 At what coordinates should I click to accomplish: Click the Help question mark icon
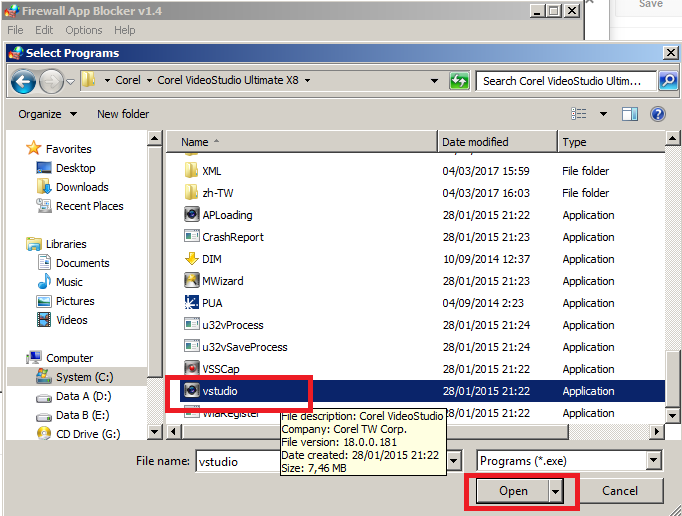(x=658, y=114)
